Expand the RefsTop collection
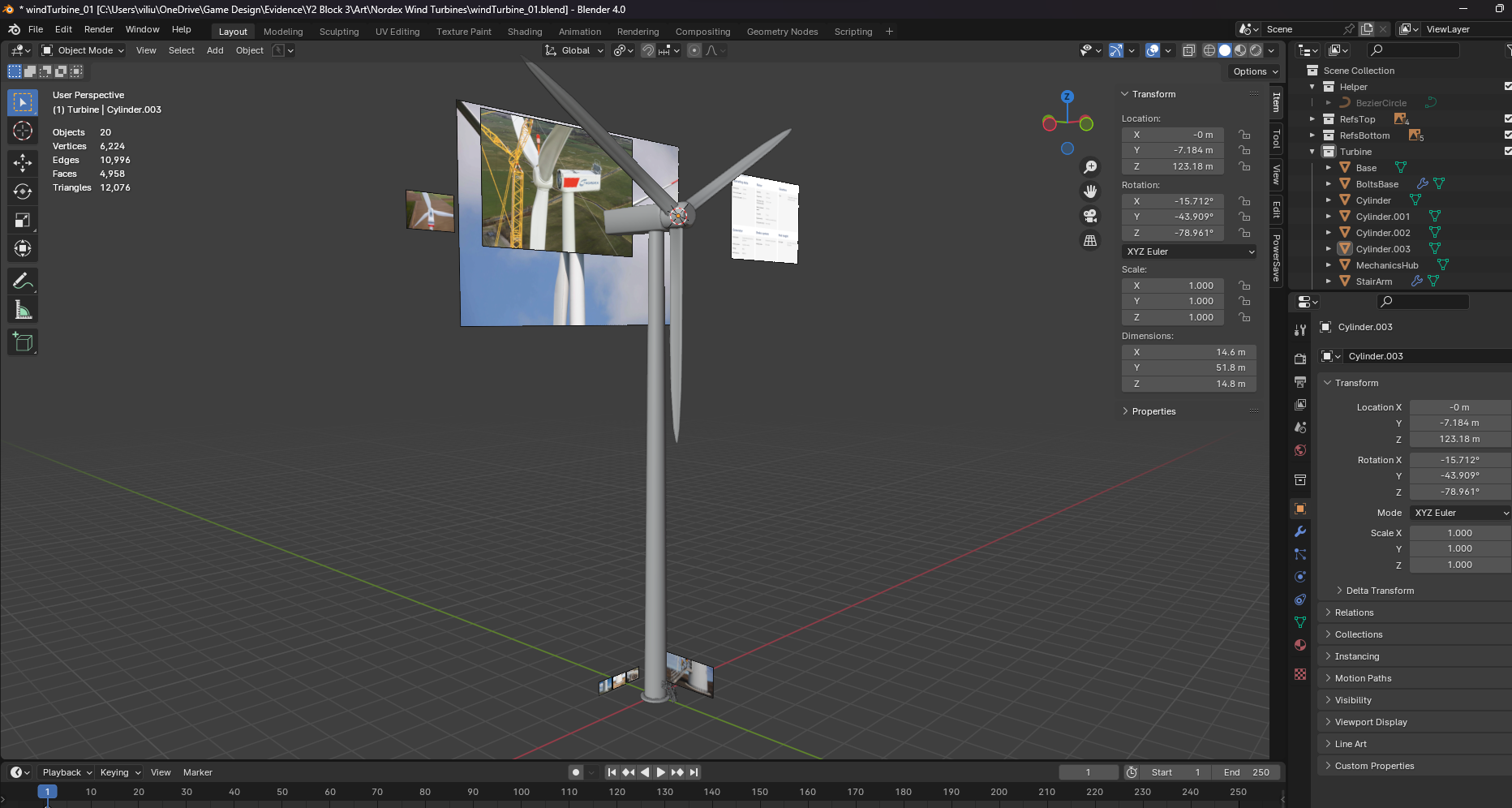Viewport: 1512px width, 808px height. [1312, 119]
